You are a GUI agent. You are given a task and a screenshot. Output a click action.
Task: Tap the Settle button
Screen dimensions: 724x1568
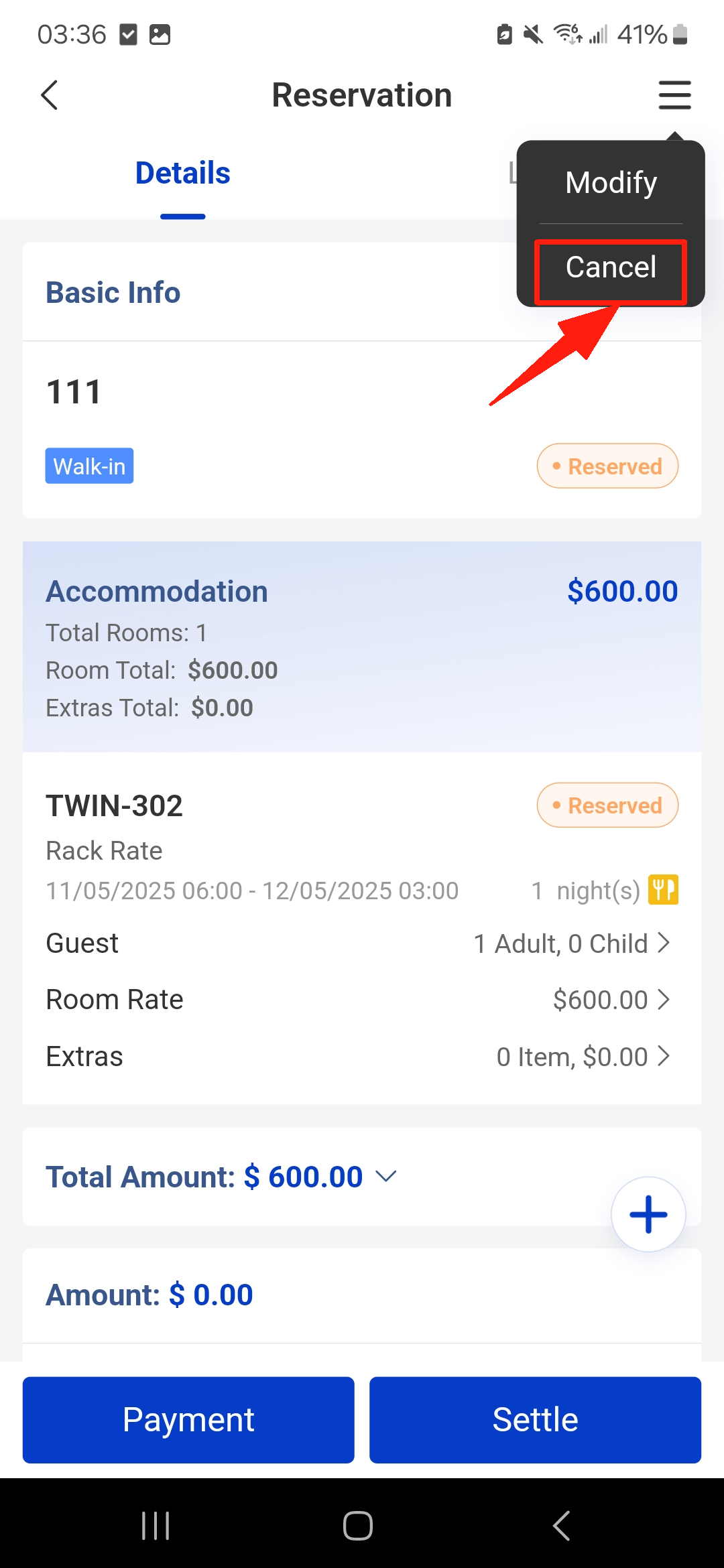(535, 1419)
